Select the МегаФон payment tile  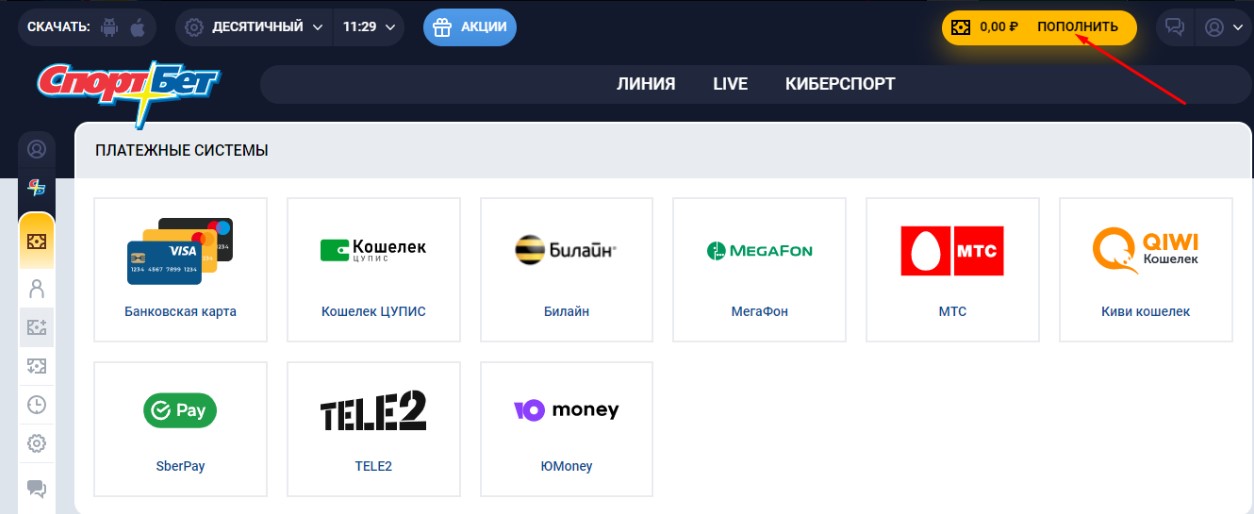tap(760, 270)
